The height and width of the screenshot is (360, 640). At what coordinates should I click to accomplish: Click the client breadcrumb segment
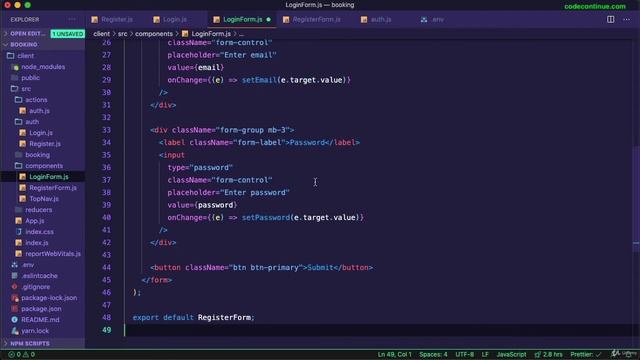pos(101,34)
